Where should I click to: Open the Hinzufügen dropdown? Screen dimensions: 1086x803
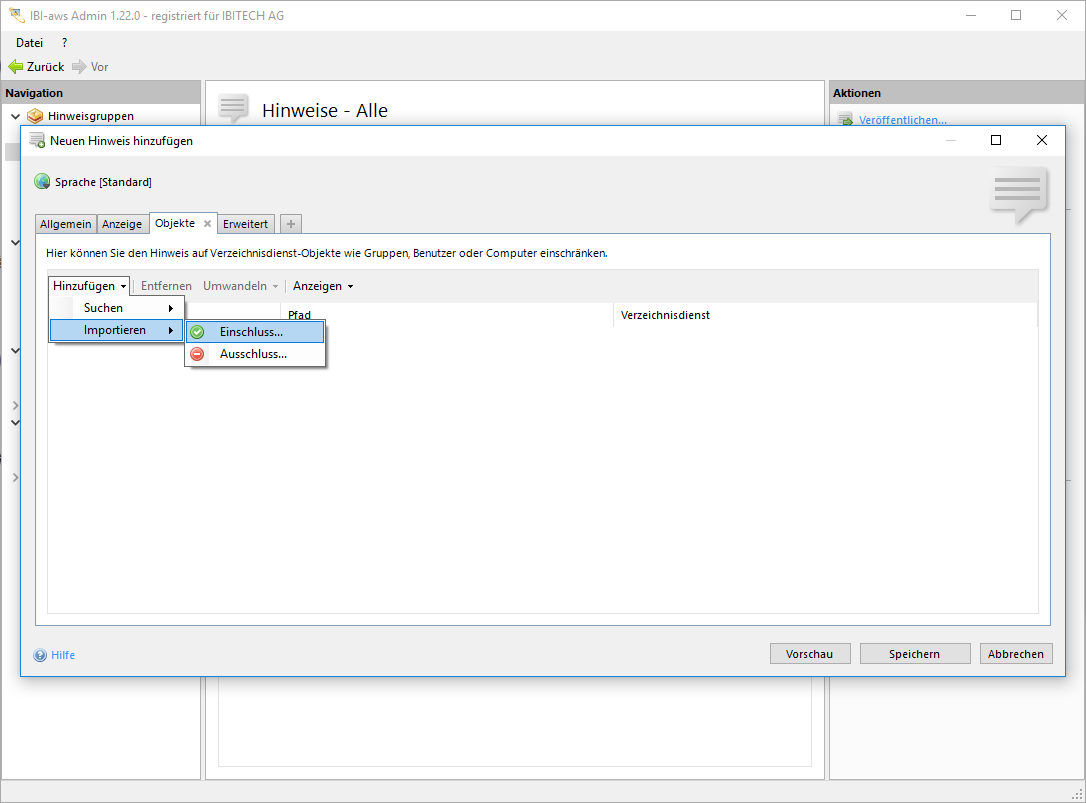90,286
